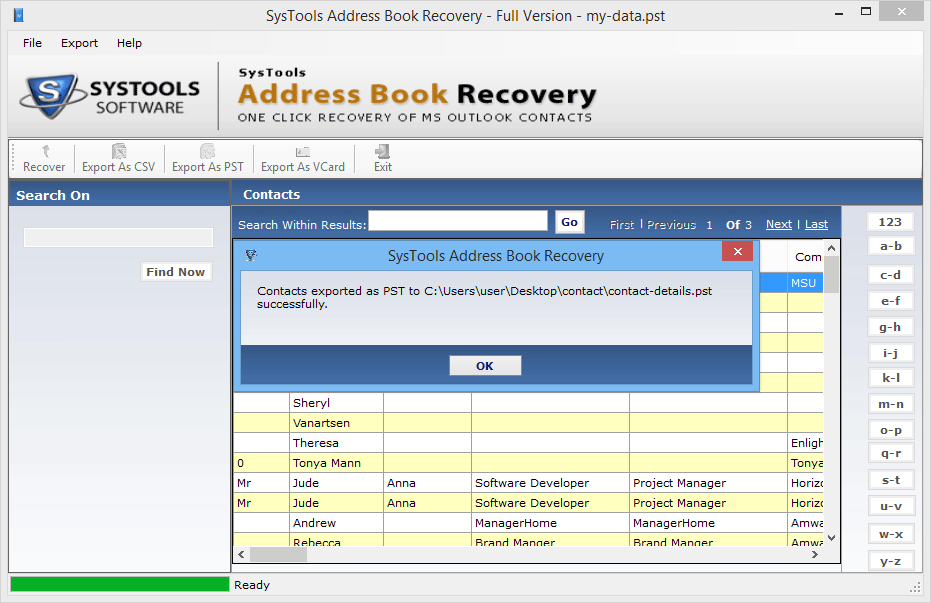931x603 pixels.
Task: Click the green progress bar
Action: tap(119, 585)
